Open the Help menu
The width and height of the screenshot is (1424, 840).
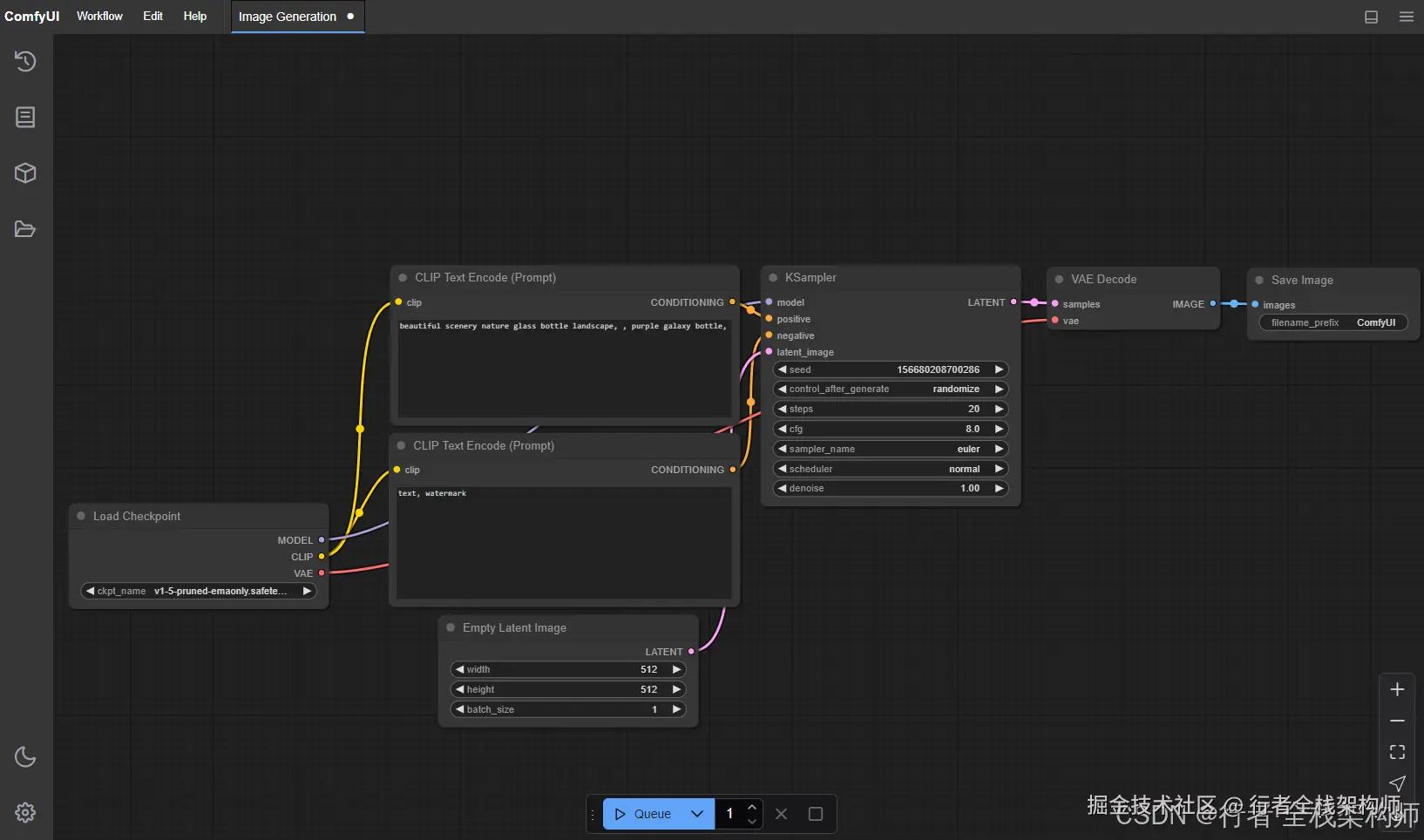click(195, 17)
